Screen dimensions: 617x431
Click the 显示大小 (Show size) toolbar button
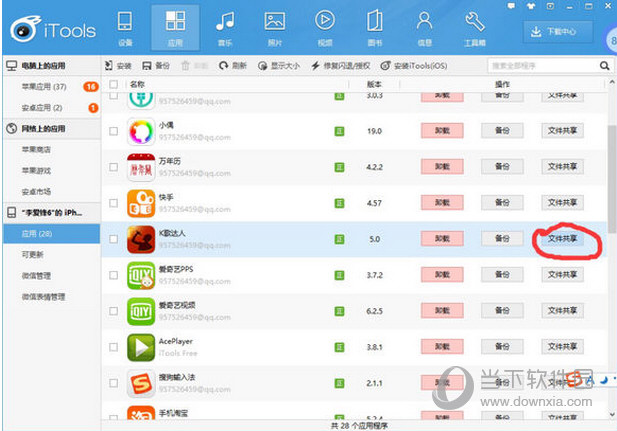tap(279, 66)
